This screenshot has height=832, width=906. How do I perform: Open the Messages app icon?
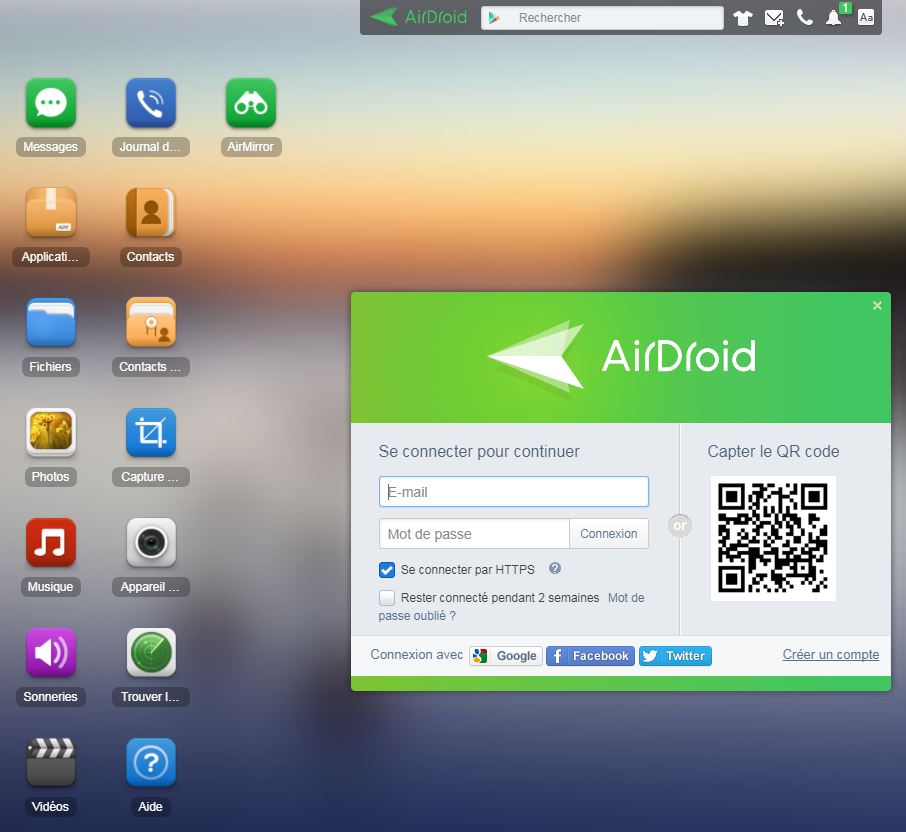click(51, 103)
